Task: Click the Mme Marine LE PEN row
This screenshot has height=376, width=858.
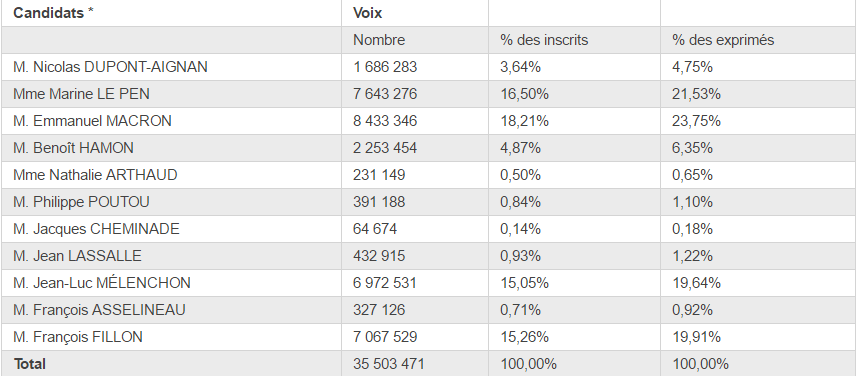Action: (x=428, y=94)
